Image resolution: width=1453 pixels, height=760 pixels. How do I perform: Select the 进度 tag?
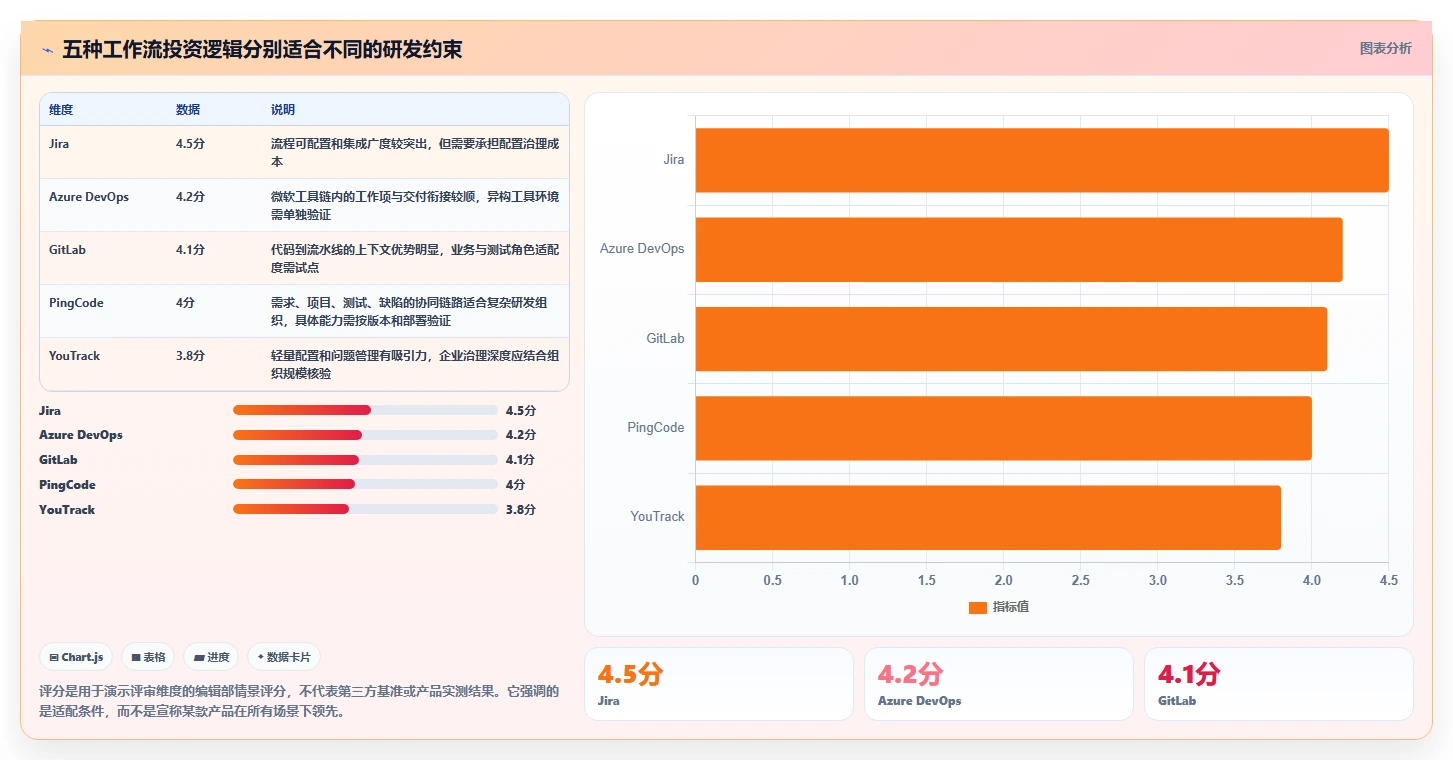pyautogui.click(x=211, y=657)
